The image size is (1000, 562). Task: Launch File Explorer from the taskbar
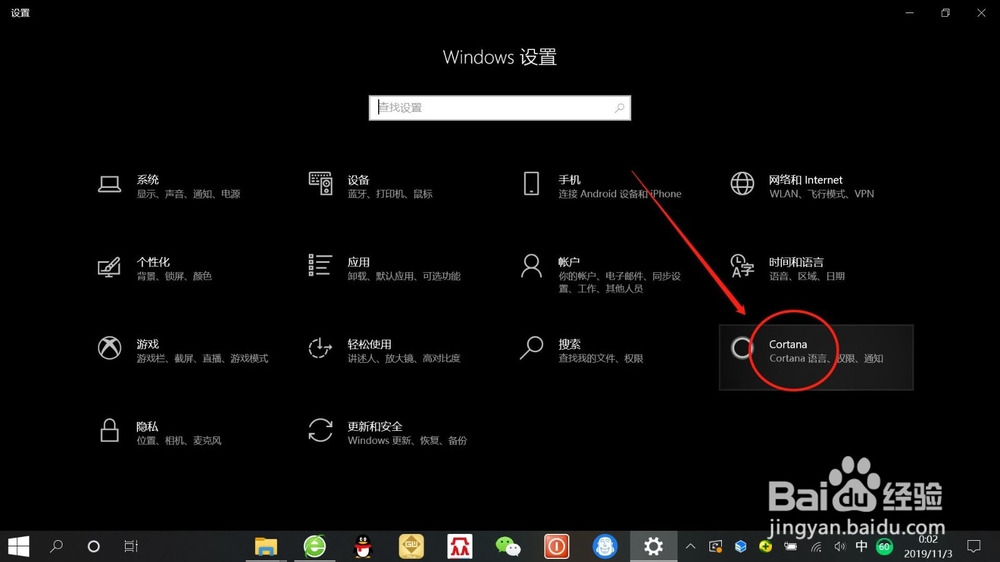pyautogui.click(x=266, y=547)
